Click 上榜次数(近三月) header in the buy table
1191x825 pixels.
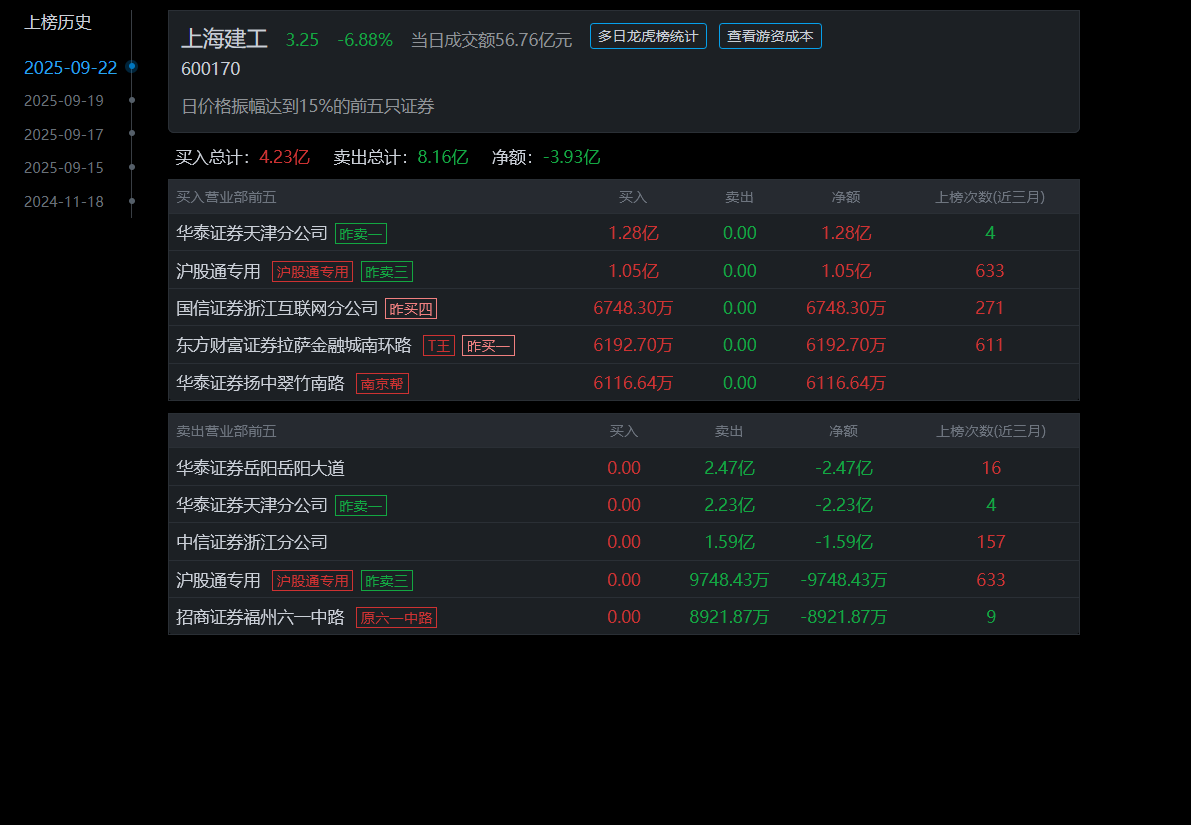click(990, 198)
